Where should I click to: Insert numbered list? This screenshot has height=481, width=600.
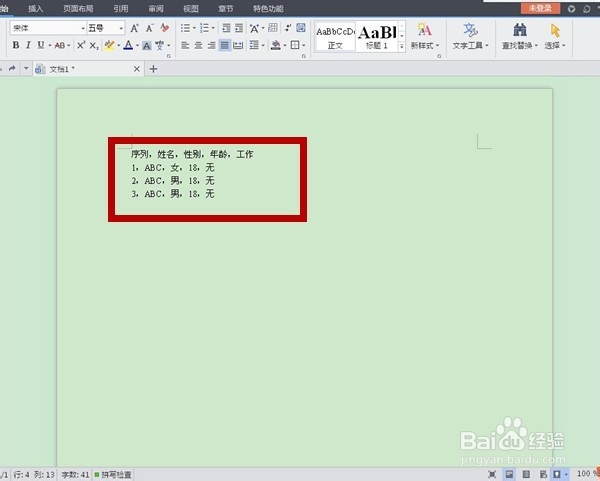[x=204, y=28]
